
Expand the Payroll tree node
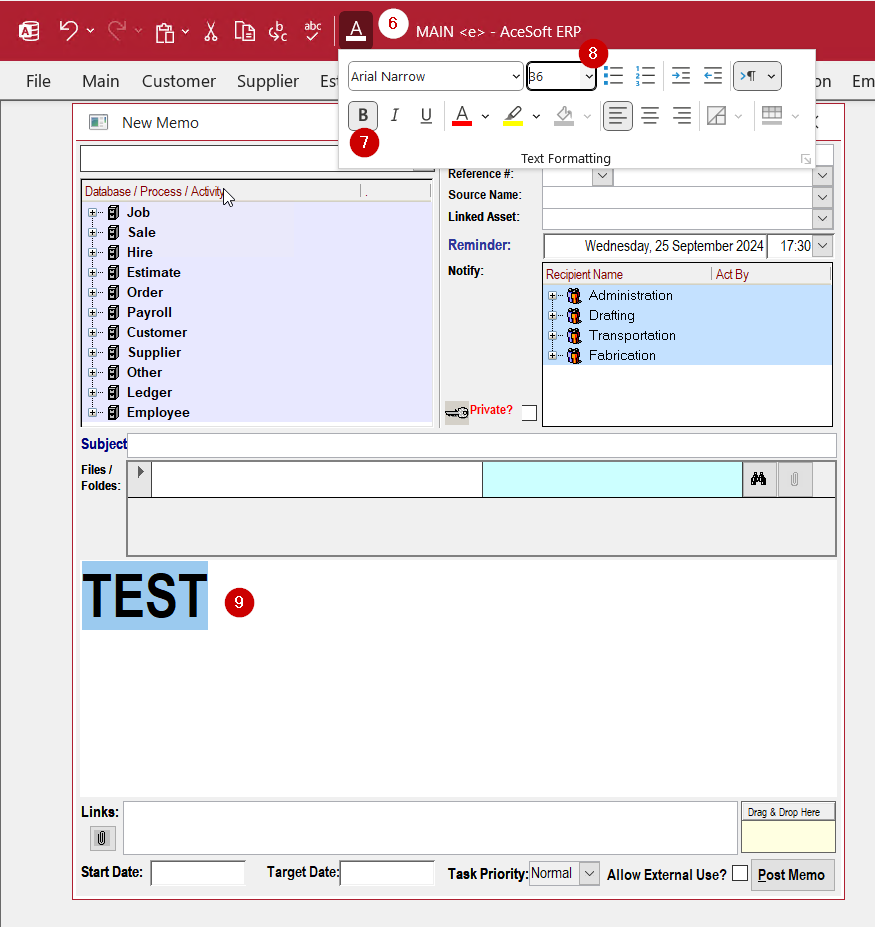tap(92, 312)
